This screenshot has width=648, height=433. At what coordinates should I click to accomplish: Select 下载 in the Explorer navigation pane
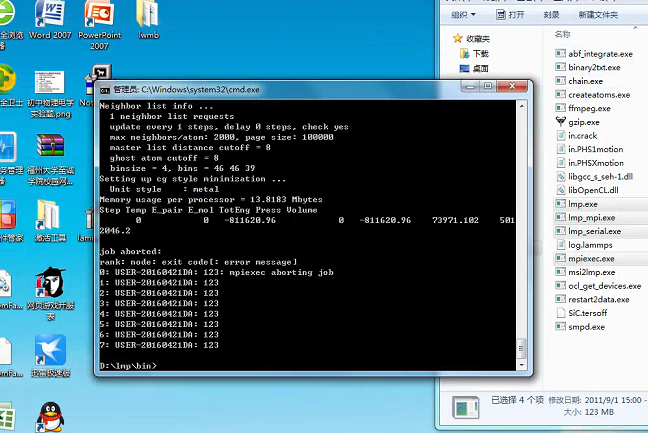pyautogui.click(x=480, y=54)
